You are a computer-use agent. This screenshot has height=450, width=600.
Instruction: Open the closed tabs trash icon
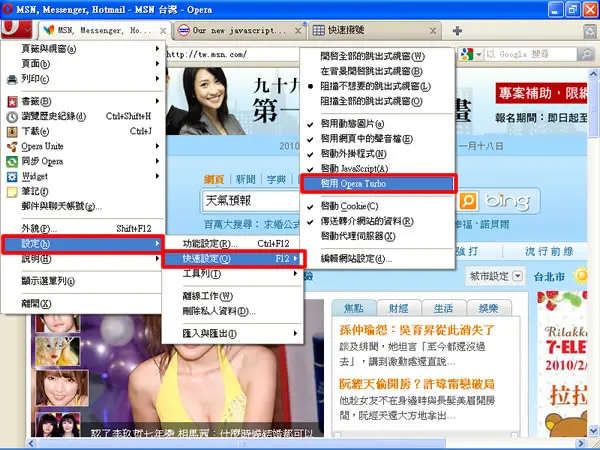[x=590, y=31]
